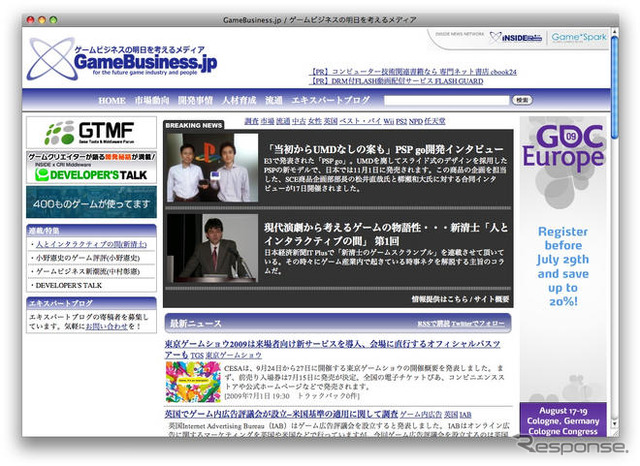The height and width of the screenshot is (466, 640).
Task: Open ゲームビジネス新潮流(中村彰憲) sidebar link
Action: coord(88,271)
